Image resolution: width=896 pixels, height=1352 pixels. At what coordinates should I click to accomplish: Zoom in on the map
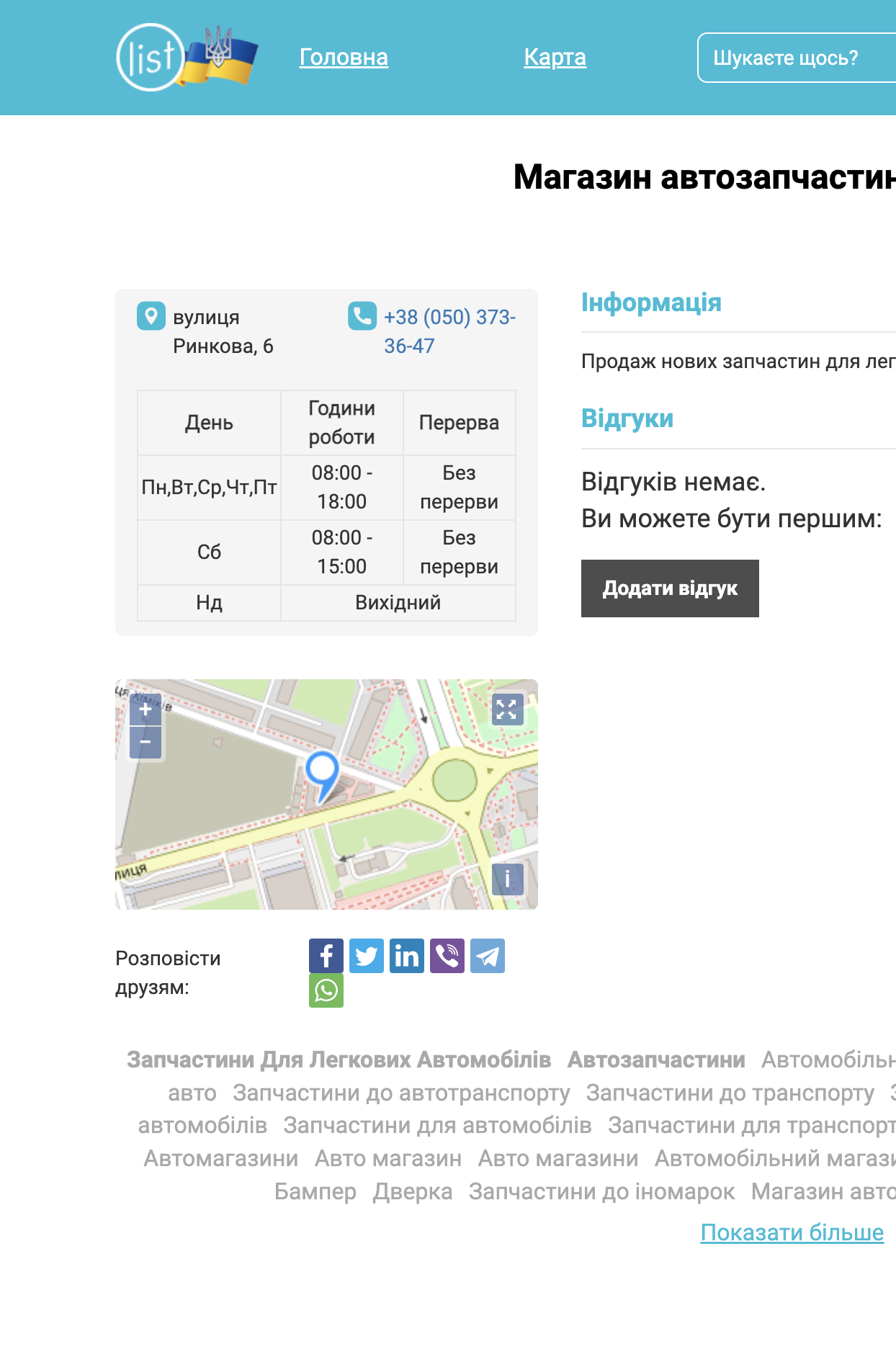coord(145,709)
